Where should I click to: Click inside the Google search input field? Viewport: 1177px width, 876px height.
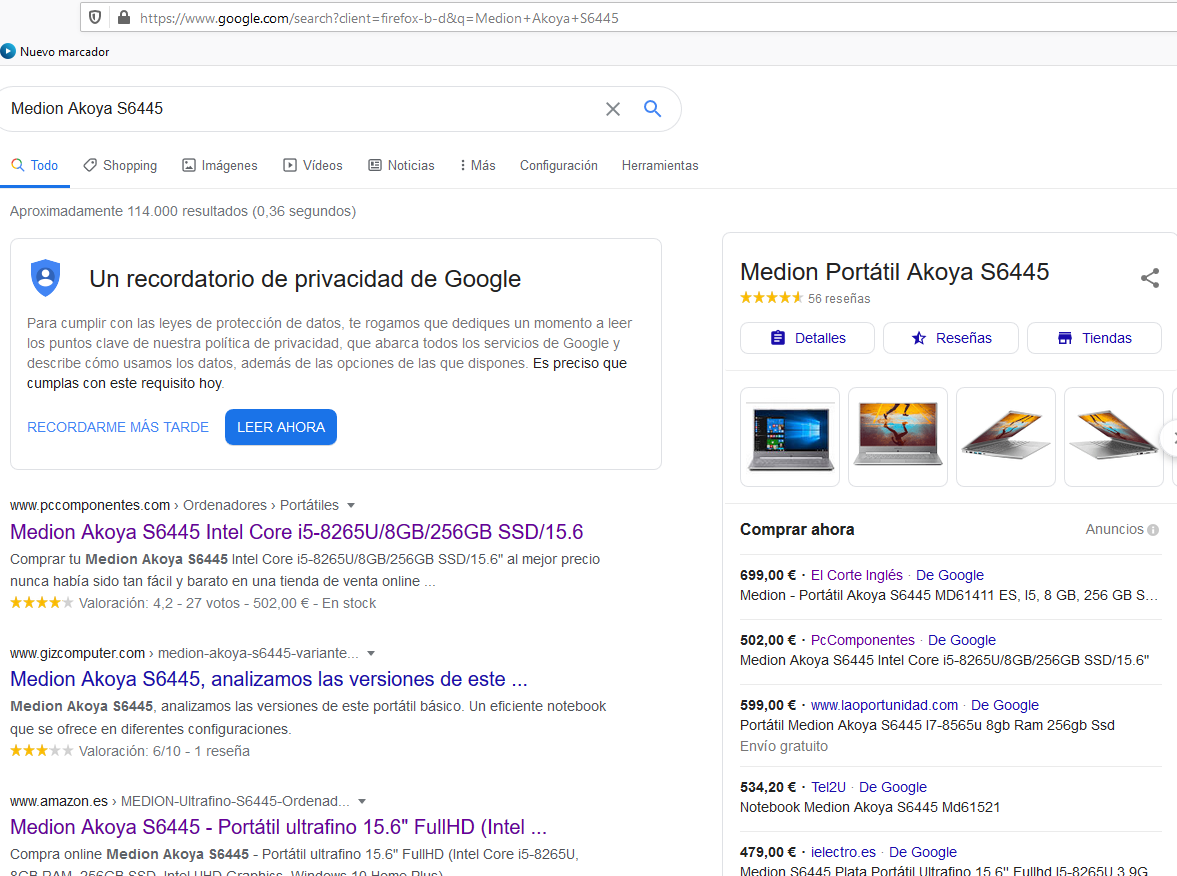coord(300,109)
